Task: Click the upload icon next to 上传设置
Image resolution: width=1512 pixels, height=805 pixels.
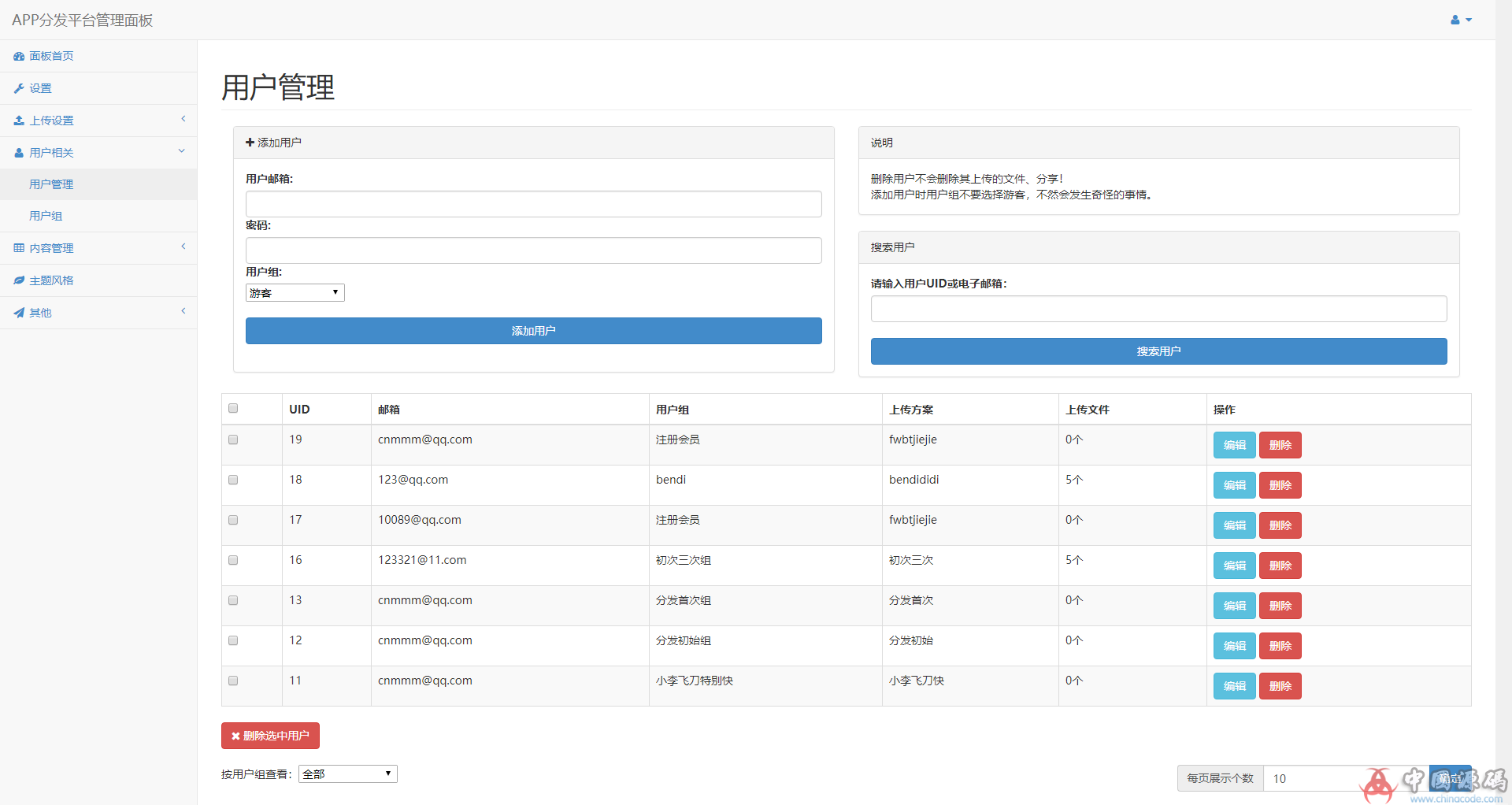Action: (19, 120)
